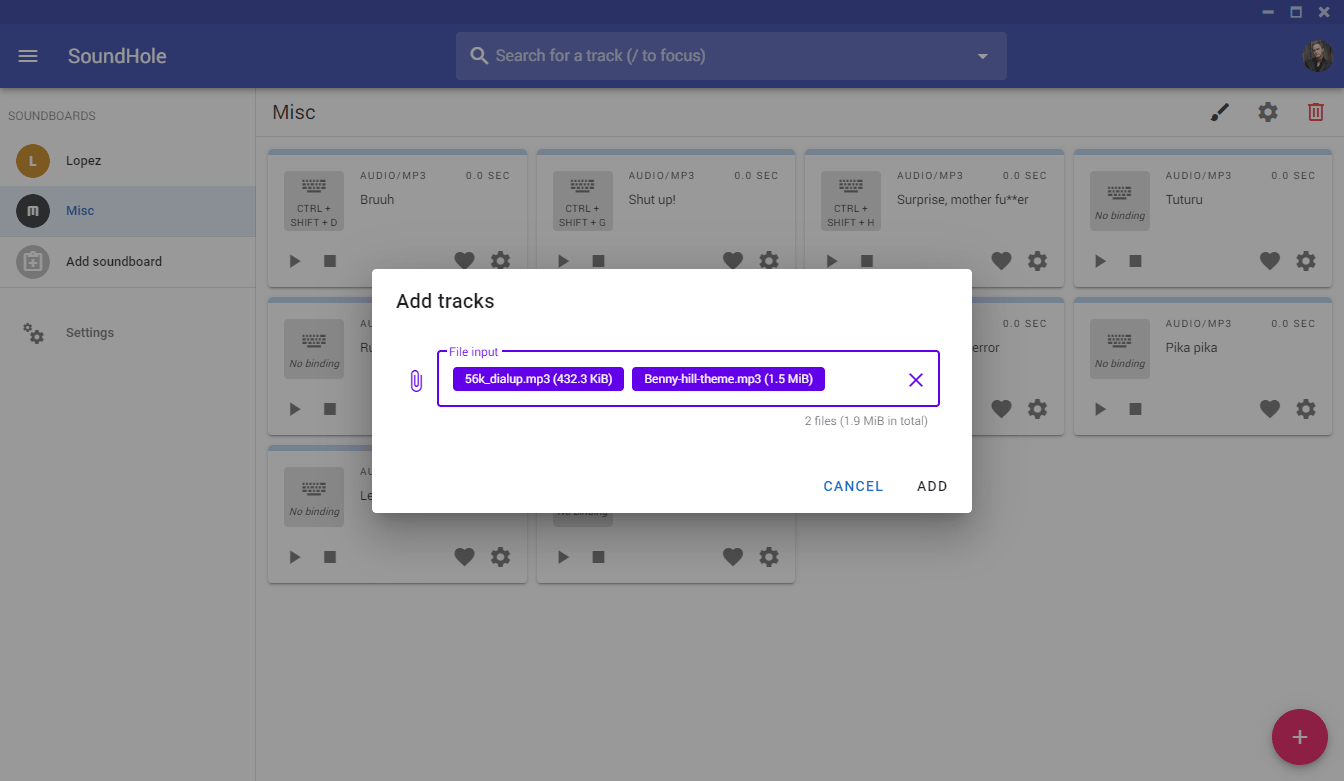This screenshot has height=781, width=1344.
Task: Click the paperclip attachment icon
Action: tap(416, 379)
